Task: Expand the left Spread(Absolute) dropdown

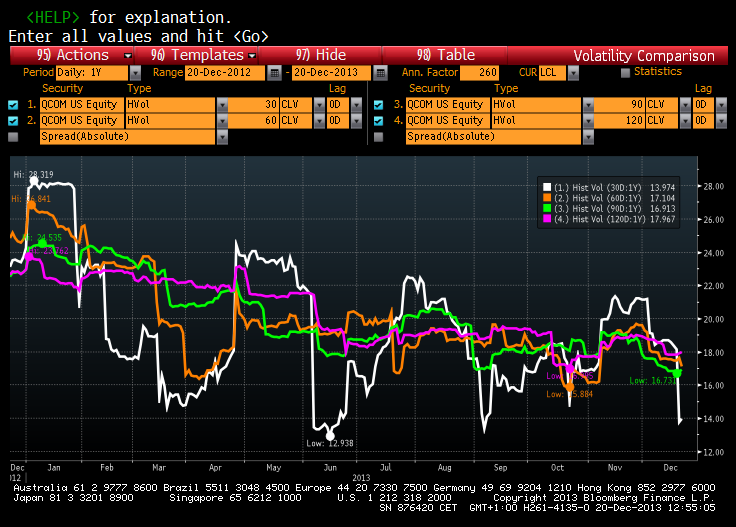Action: (x=222, y=137)
